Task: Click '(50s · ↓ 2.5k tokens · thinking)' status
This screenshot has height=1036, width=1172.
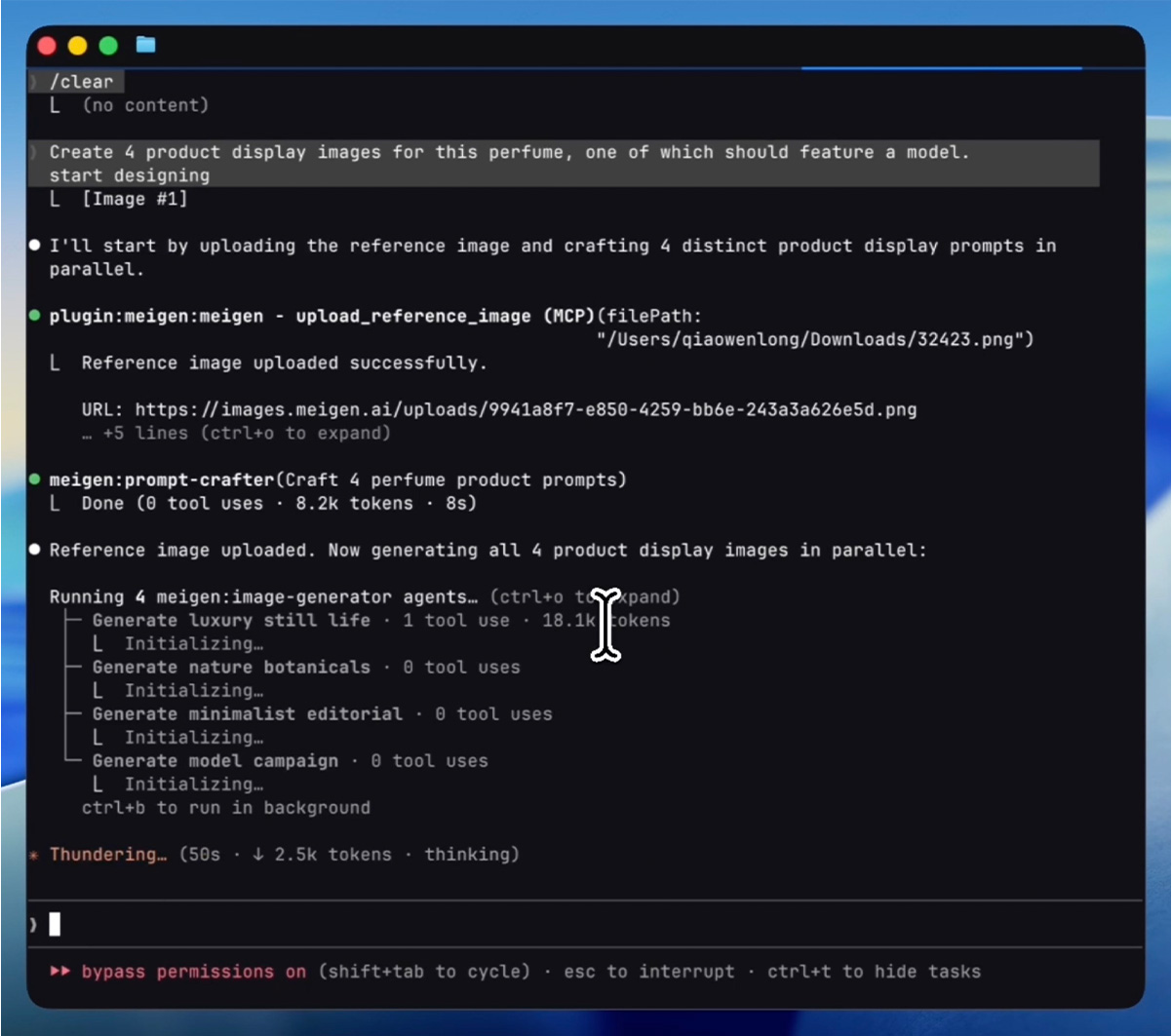Action: (349, 854)
